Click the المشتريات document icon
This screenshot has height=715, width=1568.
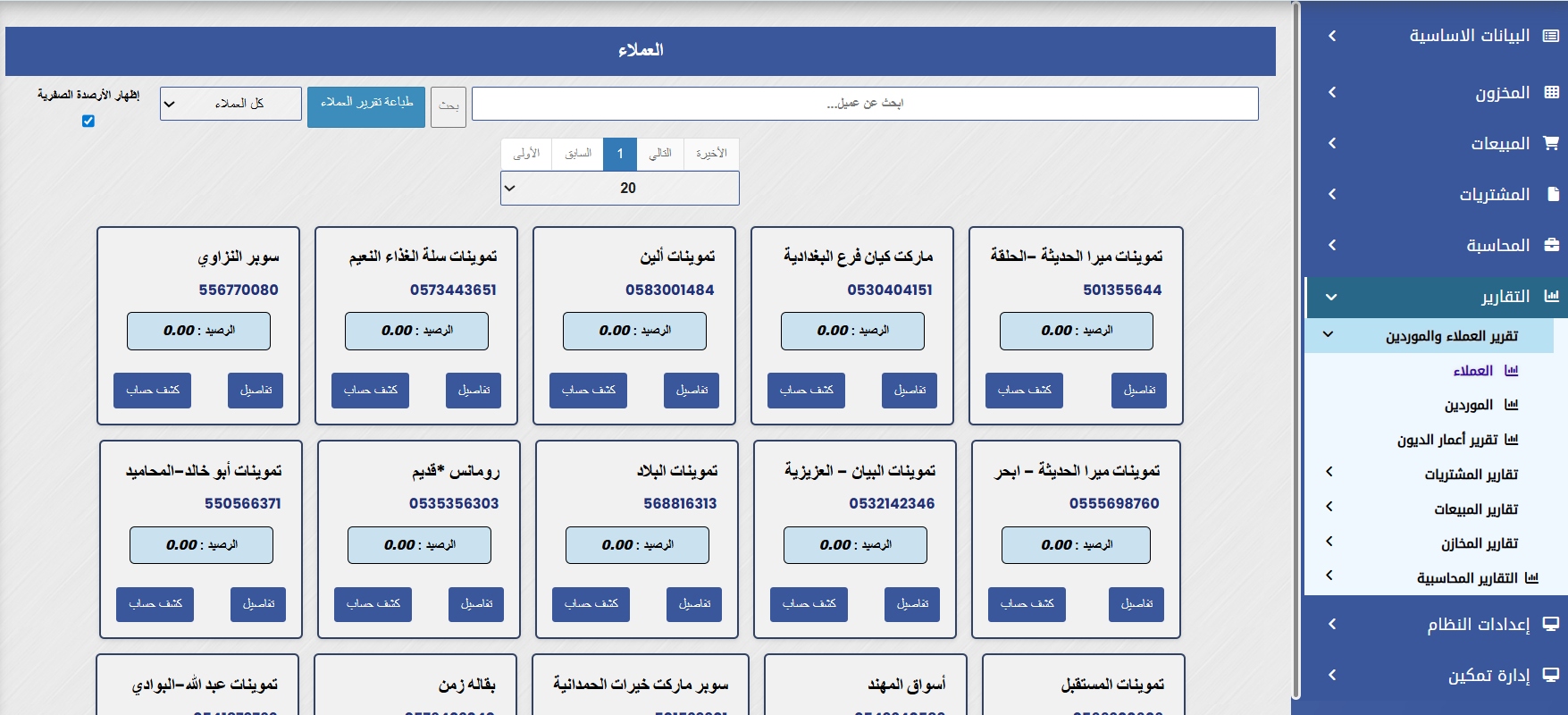(1552, 194)
